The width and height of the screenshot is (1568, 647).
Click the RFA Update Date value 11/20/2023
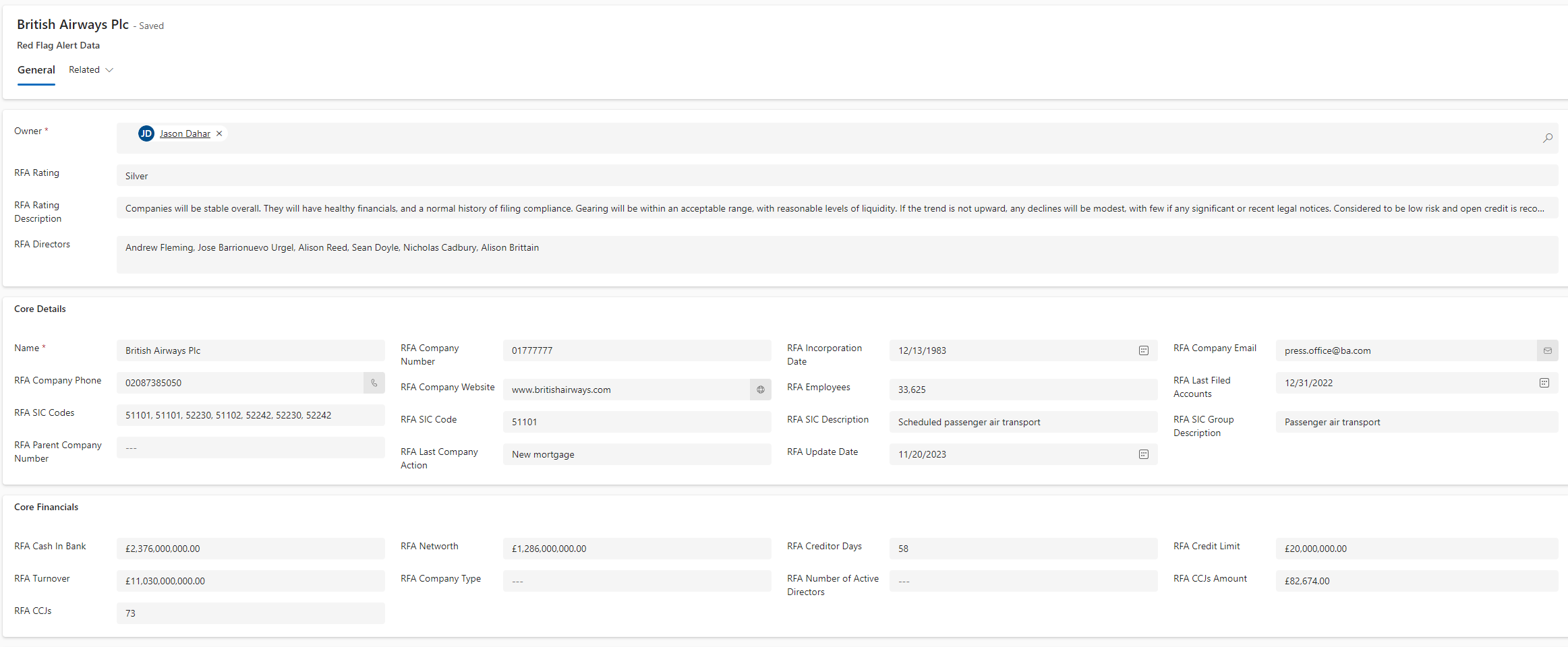pos(922,454)
